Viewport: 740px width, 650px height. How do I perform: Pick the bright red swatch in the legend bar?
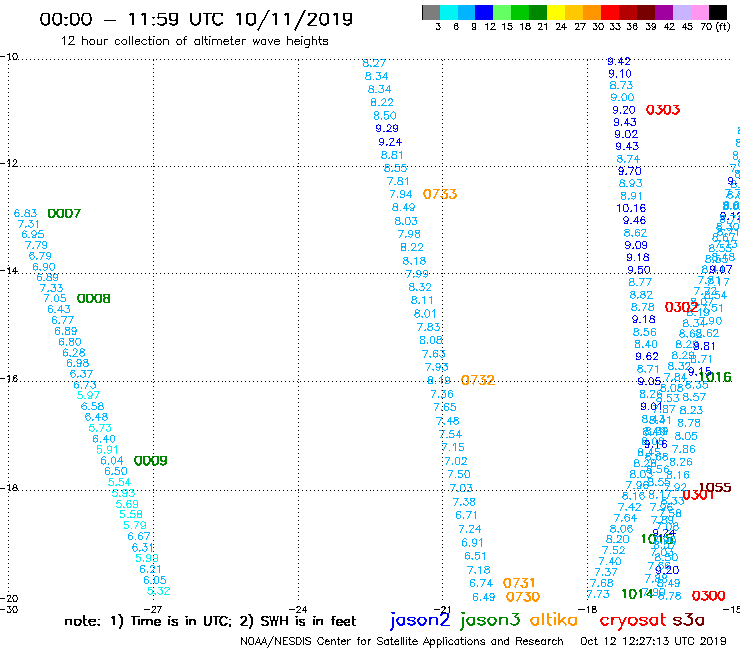609,12
